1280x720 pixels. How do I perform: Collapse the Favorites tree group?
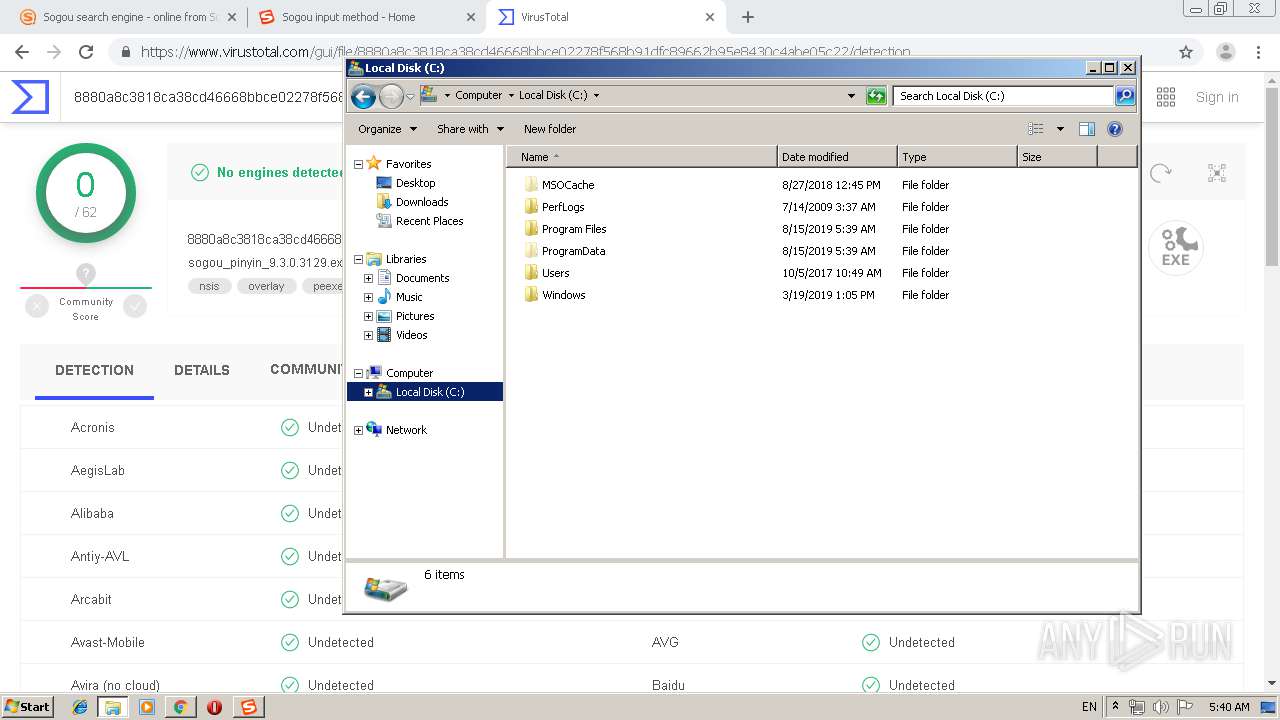point(358,164)
